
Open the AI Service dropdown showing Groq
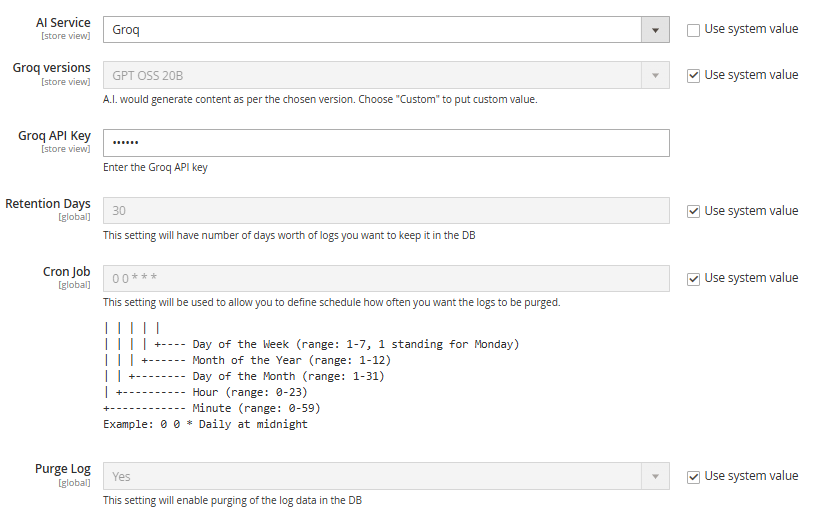point(372,30)
